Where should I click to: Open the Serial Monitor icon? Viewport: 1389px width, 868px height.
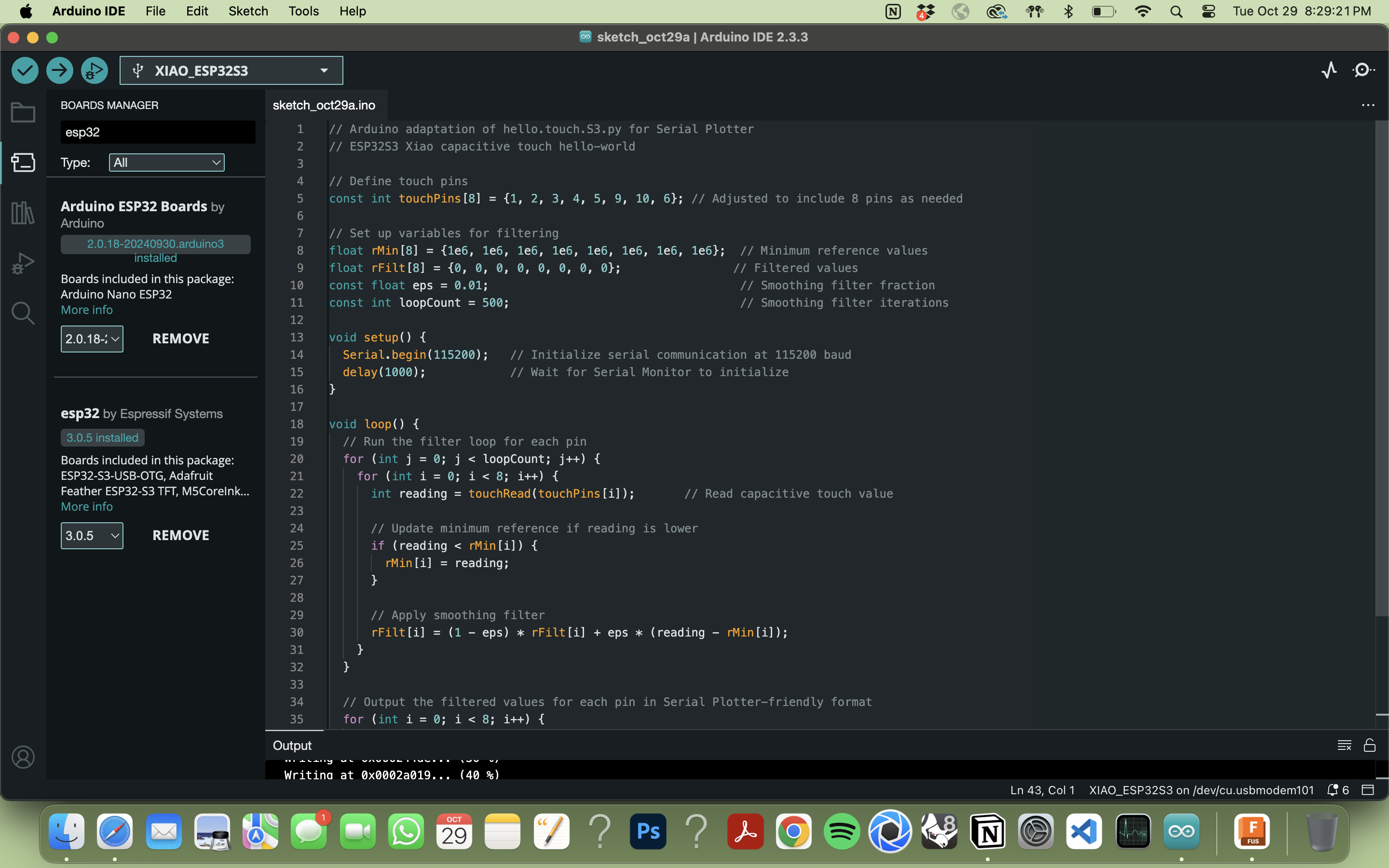[1363, 70]
